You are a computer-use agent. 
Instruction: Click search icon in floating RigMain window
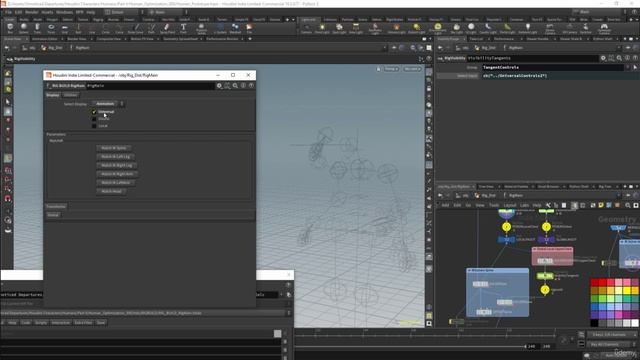(235, 86)
